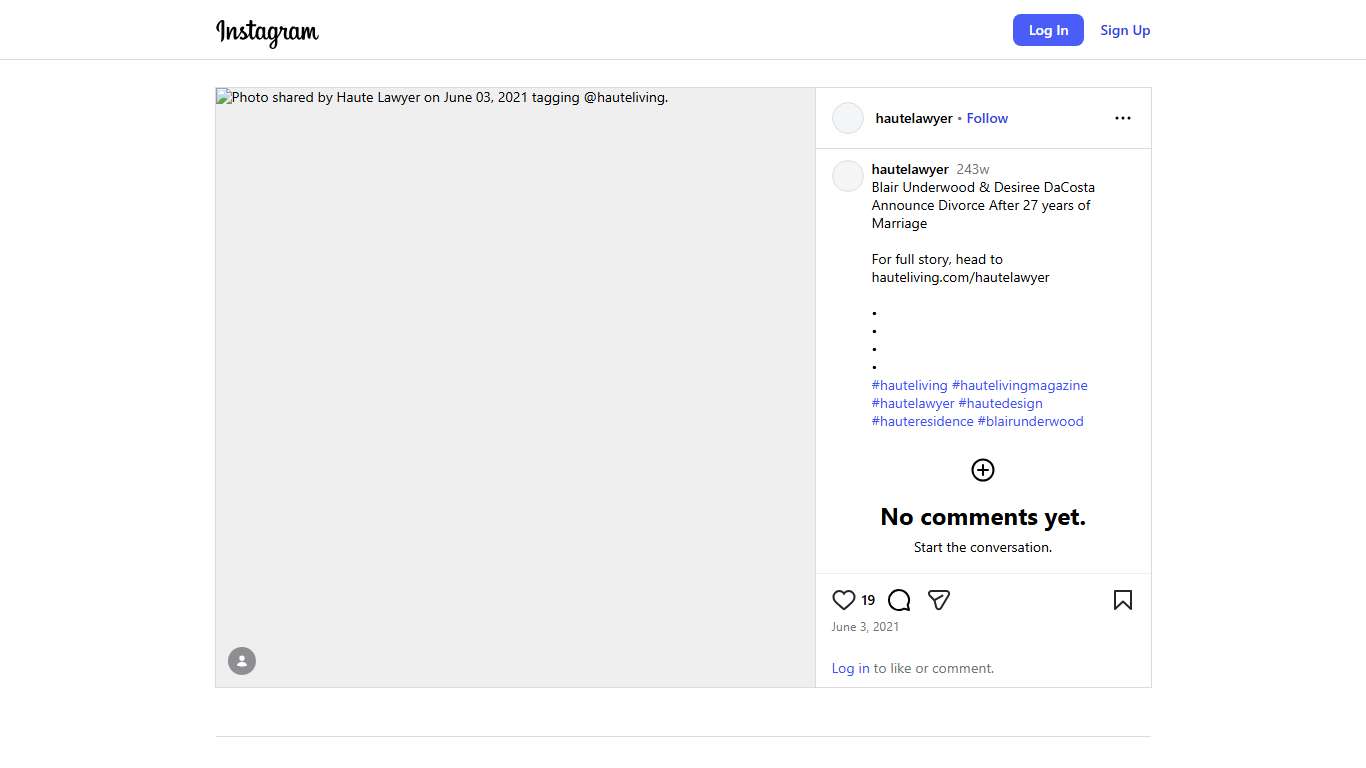Load more comments with plus circle
This screenshot has width=1366, height=768.
pyautogui.click(x=983, y=470)
